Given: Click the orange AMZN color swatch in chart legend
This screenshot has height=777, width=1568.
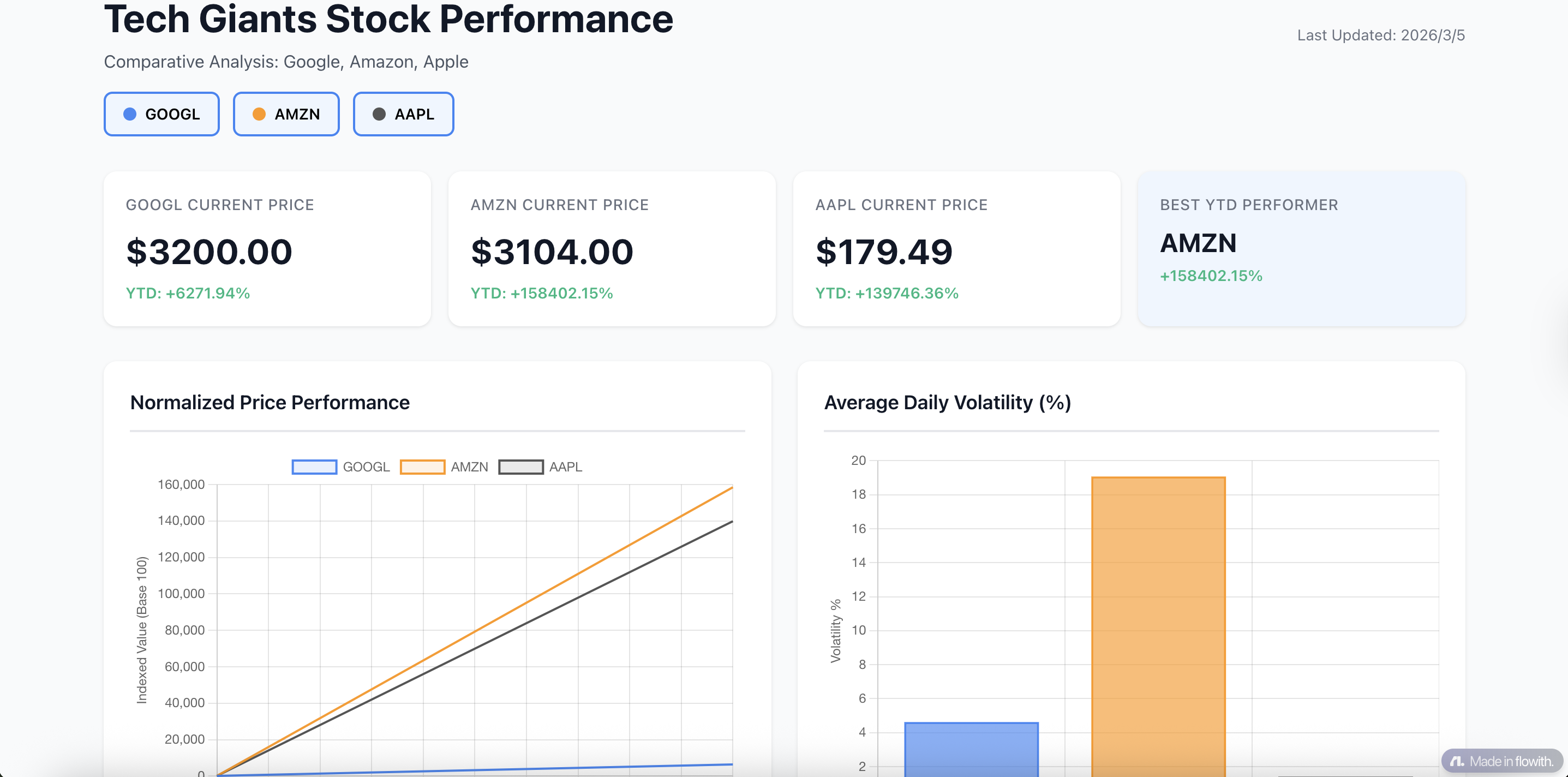Looking at the screenshot, I should tap(424, 467).
